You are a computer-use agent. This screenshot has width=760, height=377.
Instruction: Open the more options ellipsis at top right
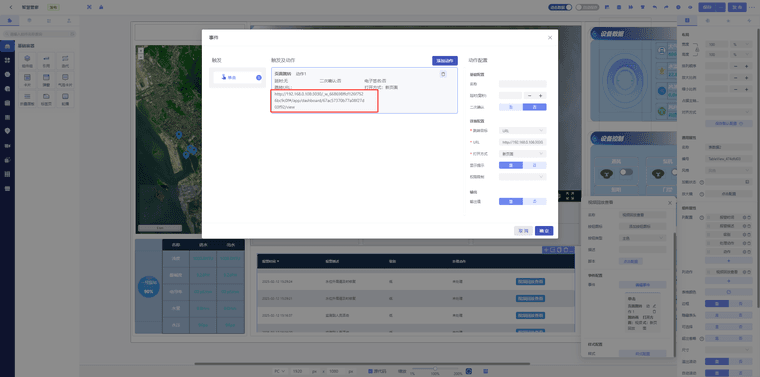pos(752,7)
